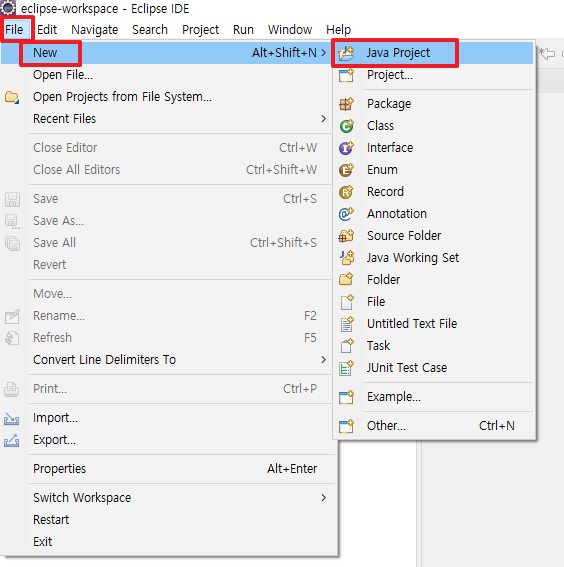This screenshot has height=567, width=564.
Task: Choose Open File... from File menu
Action: click(x=166, y=75)
